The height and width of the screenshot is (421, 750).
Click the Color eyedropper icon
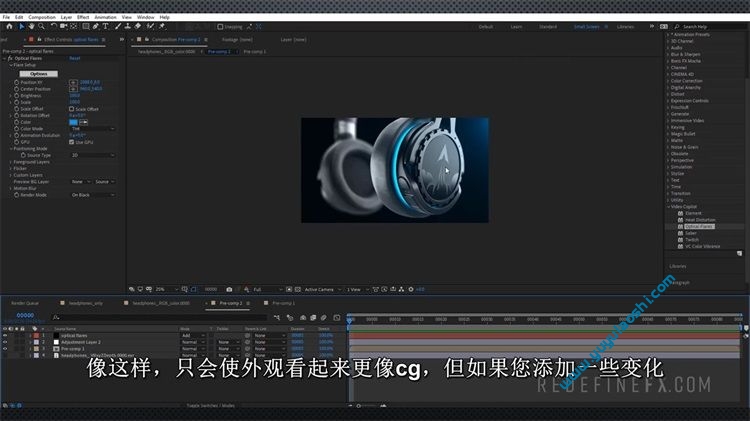[x=83, y=122]
